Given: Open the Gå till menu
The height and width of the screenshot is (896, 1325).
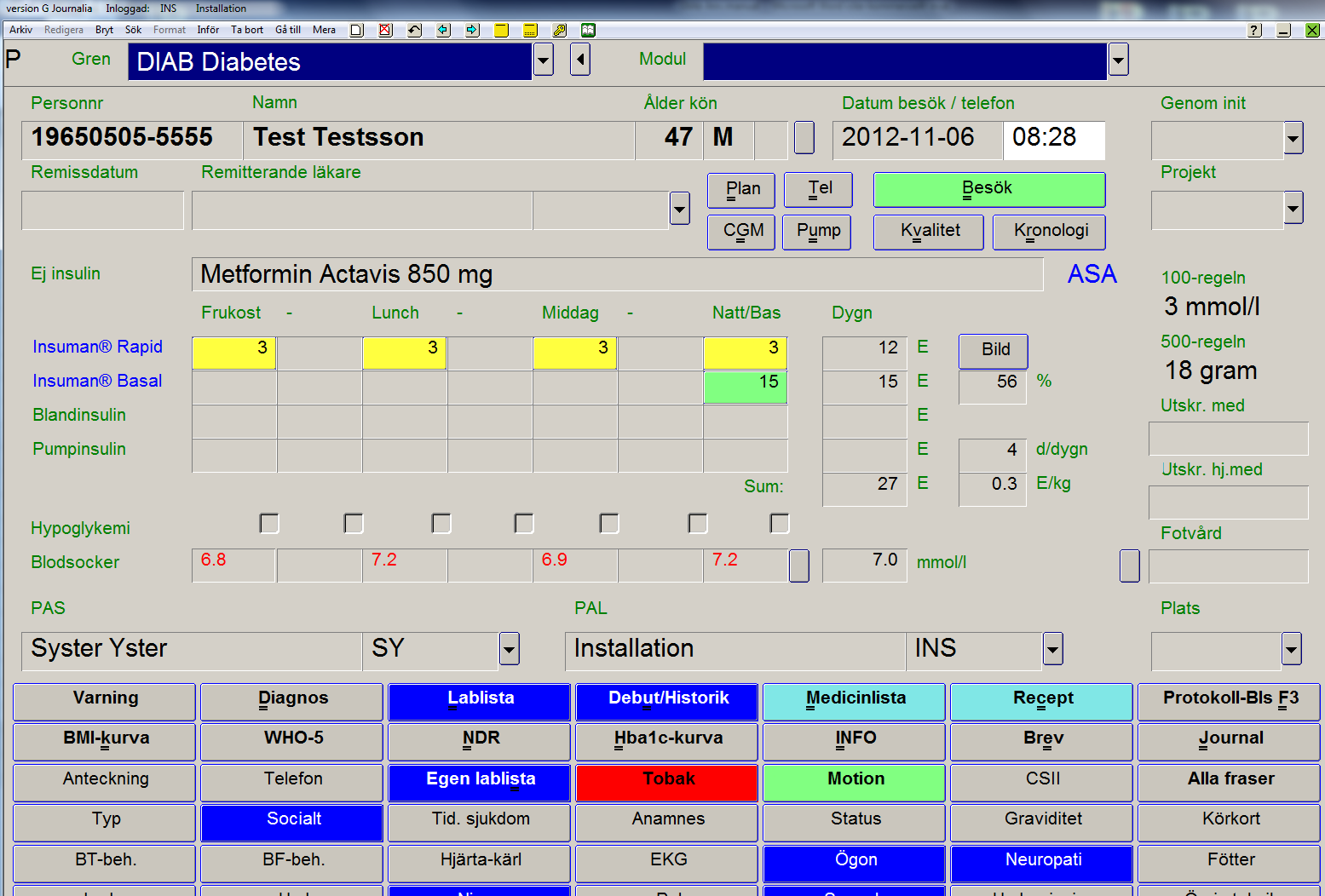Looking at the screenshot, I should [x=288, y=30].
